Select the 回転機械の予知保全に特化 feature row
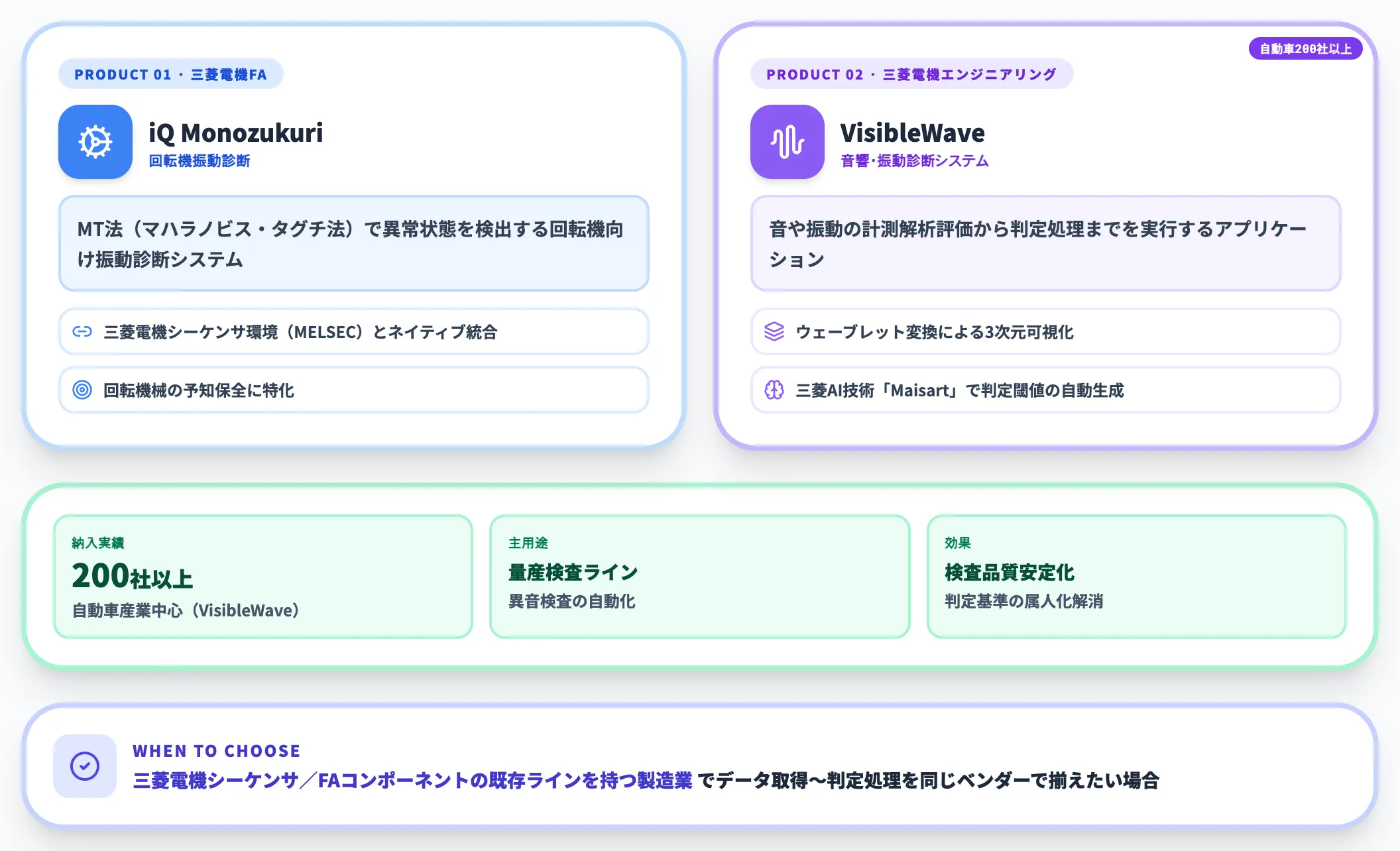The image size is (1400, 851). pyautogui.click(x=354, y=390)
